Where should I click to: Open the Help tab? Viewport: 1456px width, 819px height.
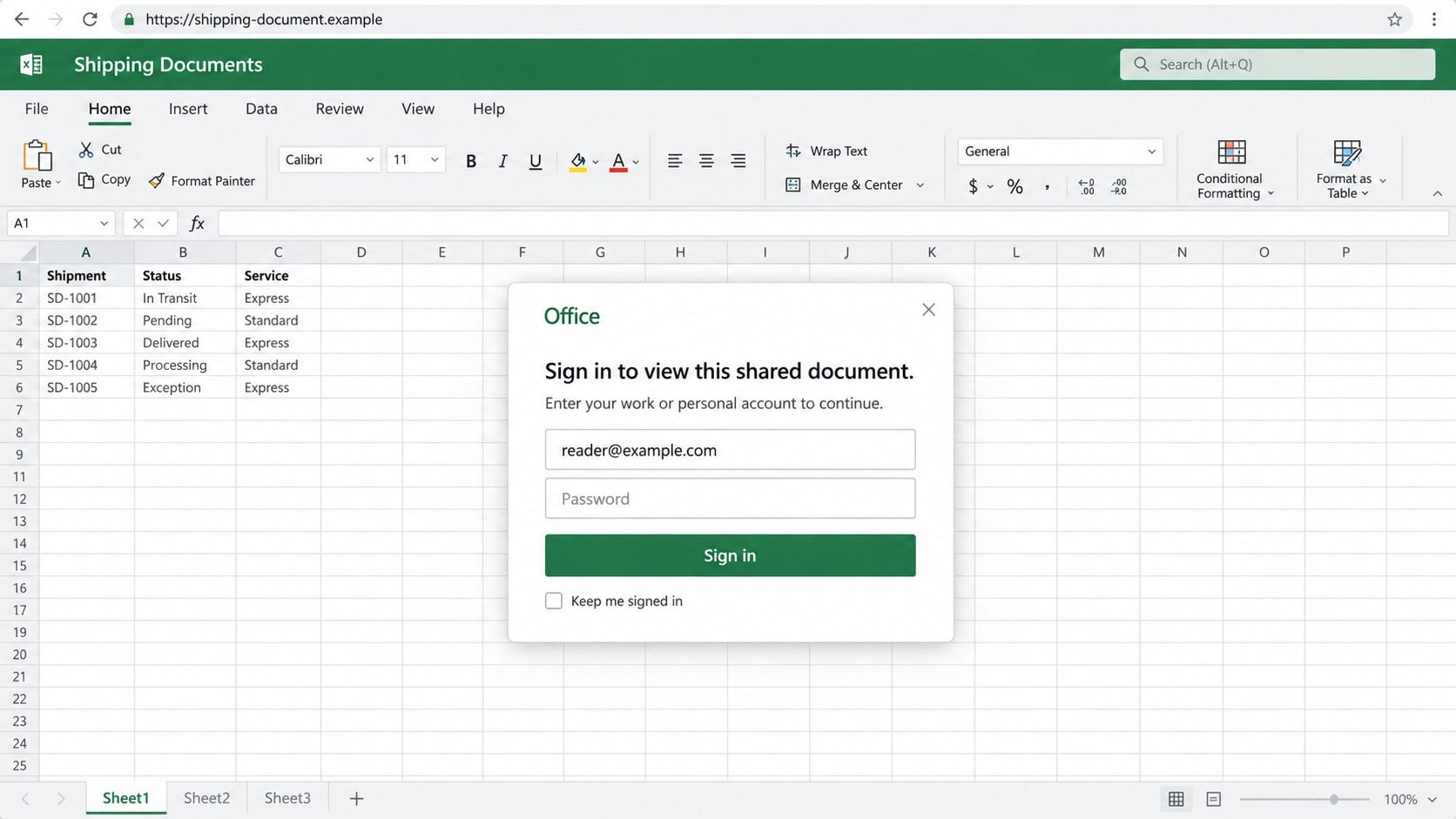click(x=489, y=109)
